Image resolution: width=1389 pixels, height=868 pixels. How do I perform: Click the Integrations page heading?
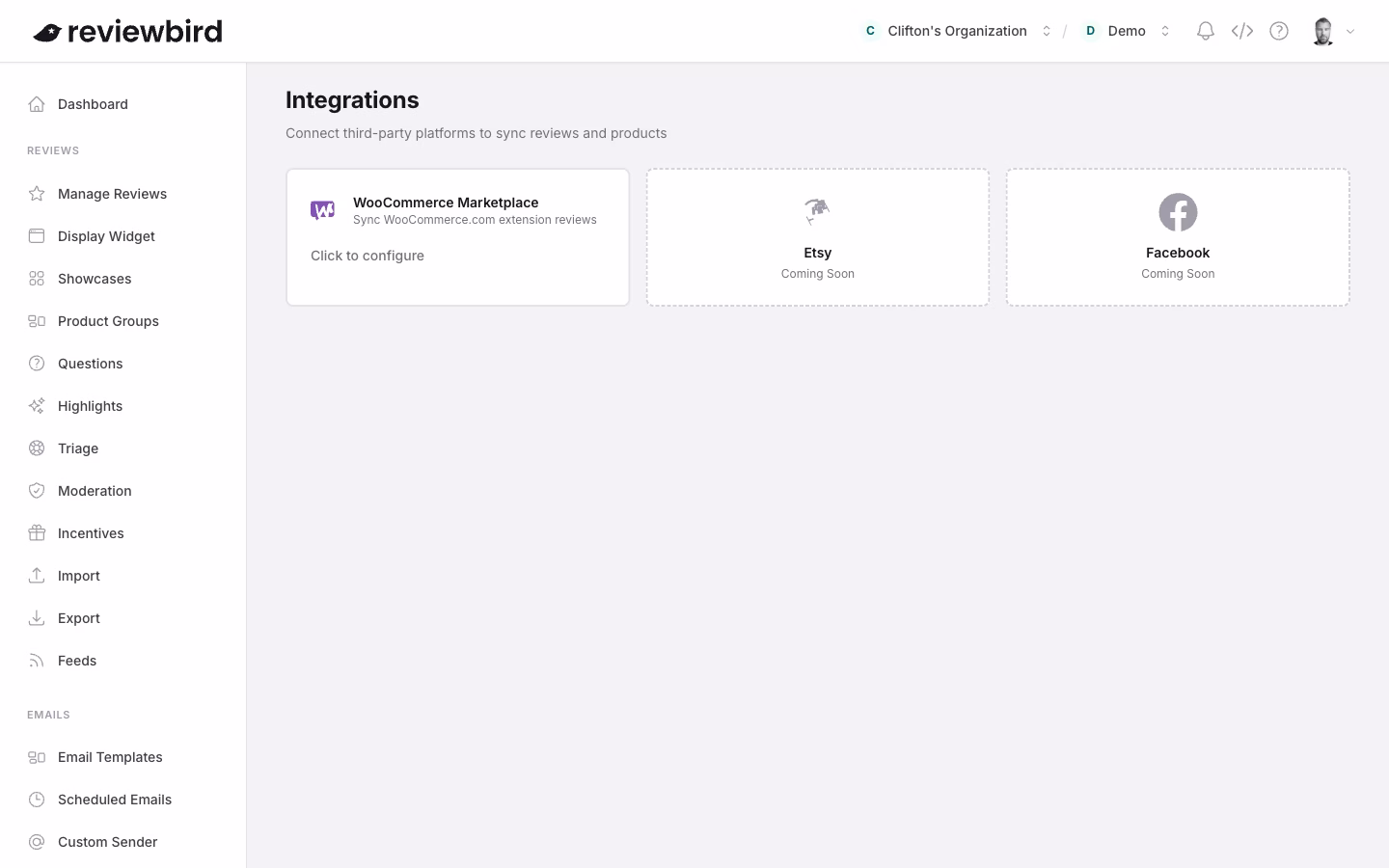(352, 100)
